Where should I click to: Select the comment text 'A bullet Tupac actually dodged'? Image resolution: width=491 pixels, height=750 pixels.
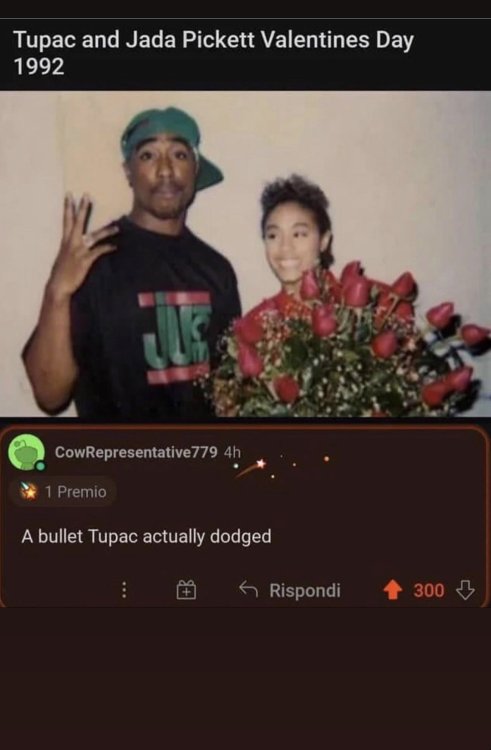pyautogui.click(x=146, y=536)
